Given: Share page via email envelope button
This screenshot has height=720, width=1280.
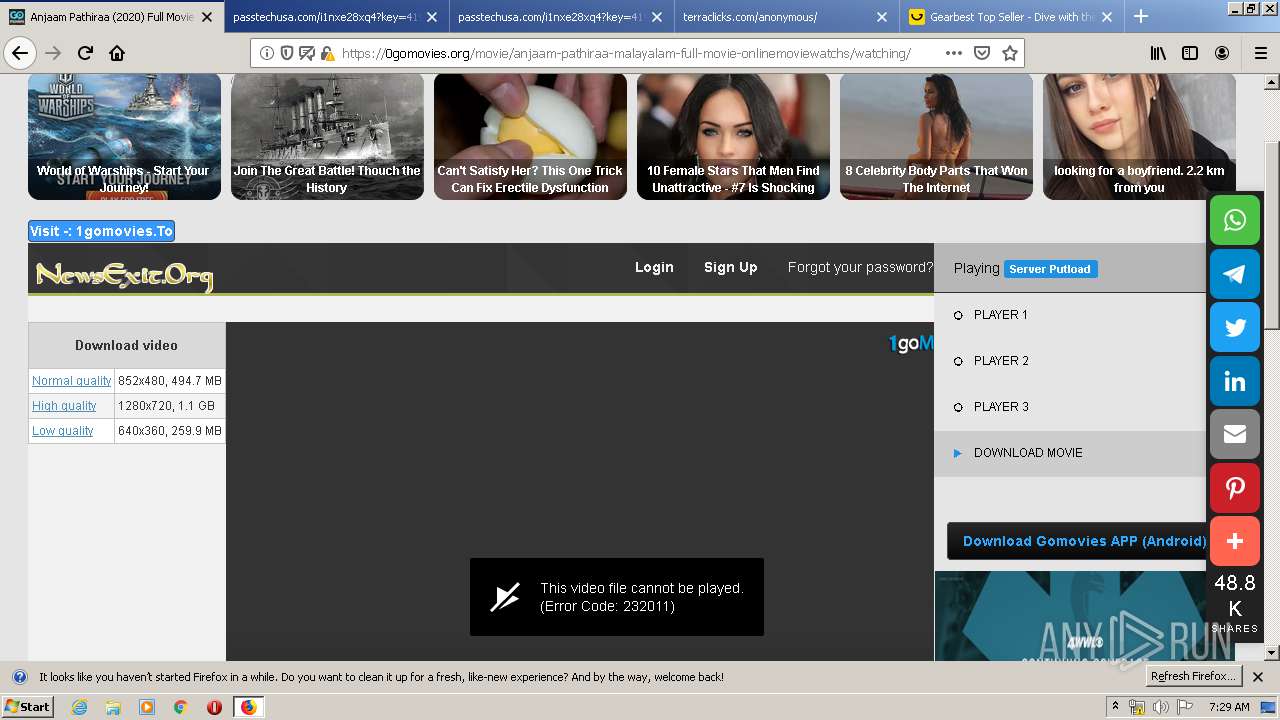Looking at the screenshot, I should 1235,434.
